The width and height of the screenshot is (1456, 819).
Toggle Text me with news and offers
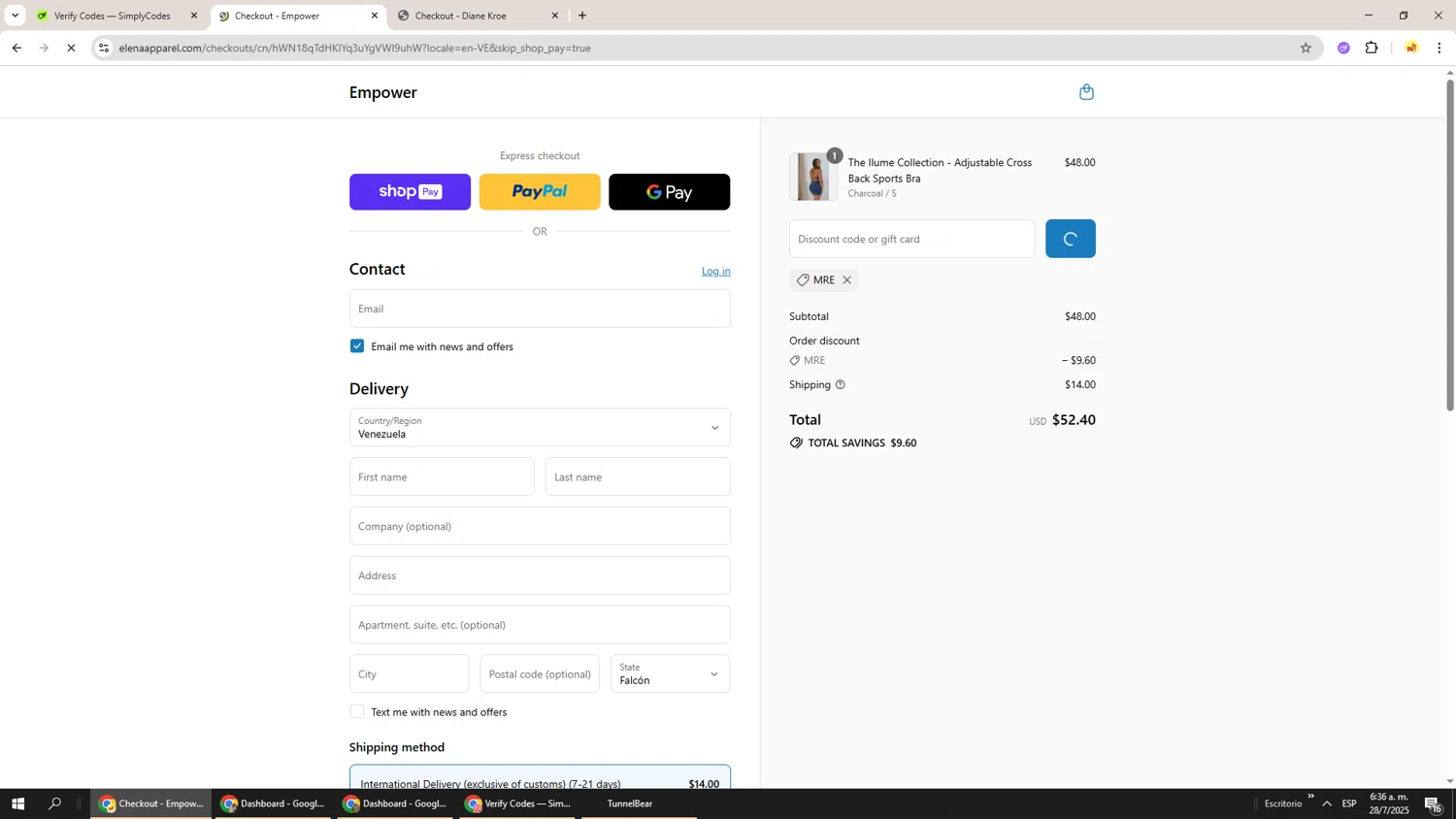coord(357,712)
